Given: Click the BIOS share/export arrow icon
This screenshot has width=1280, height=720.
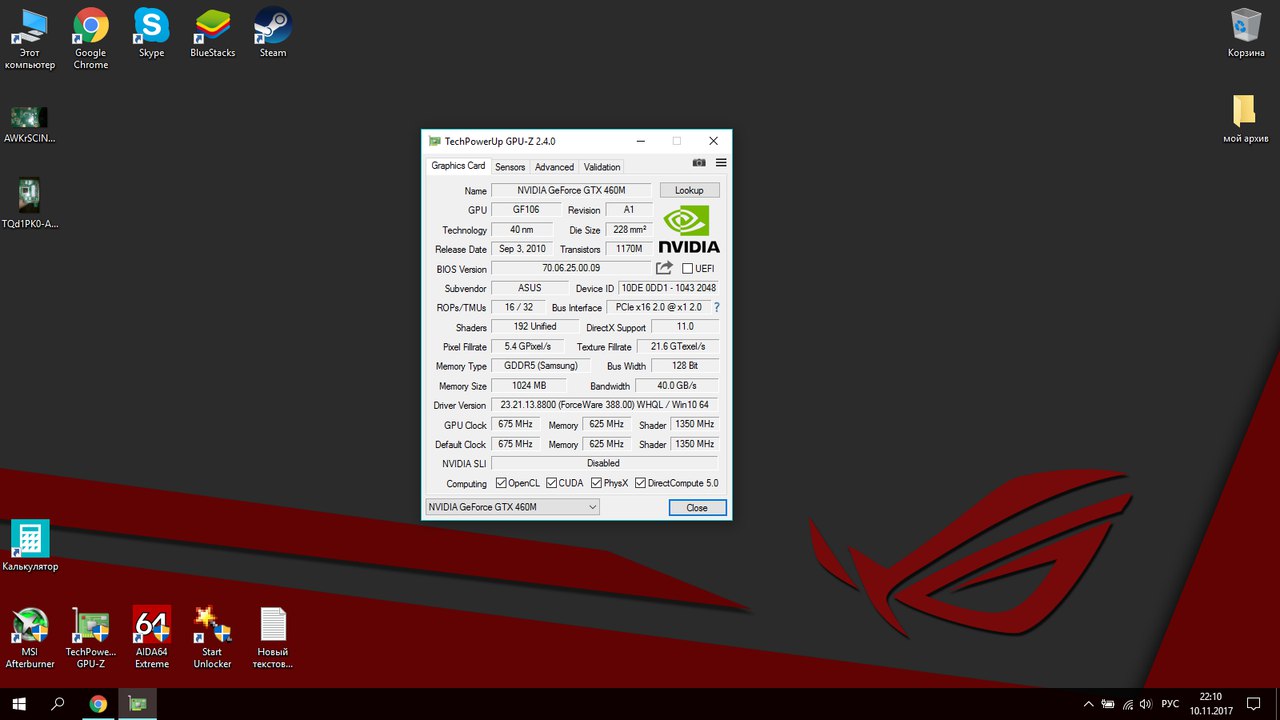Looking at the screenshot, I should 665,268.
